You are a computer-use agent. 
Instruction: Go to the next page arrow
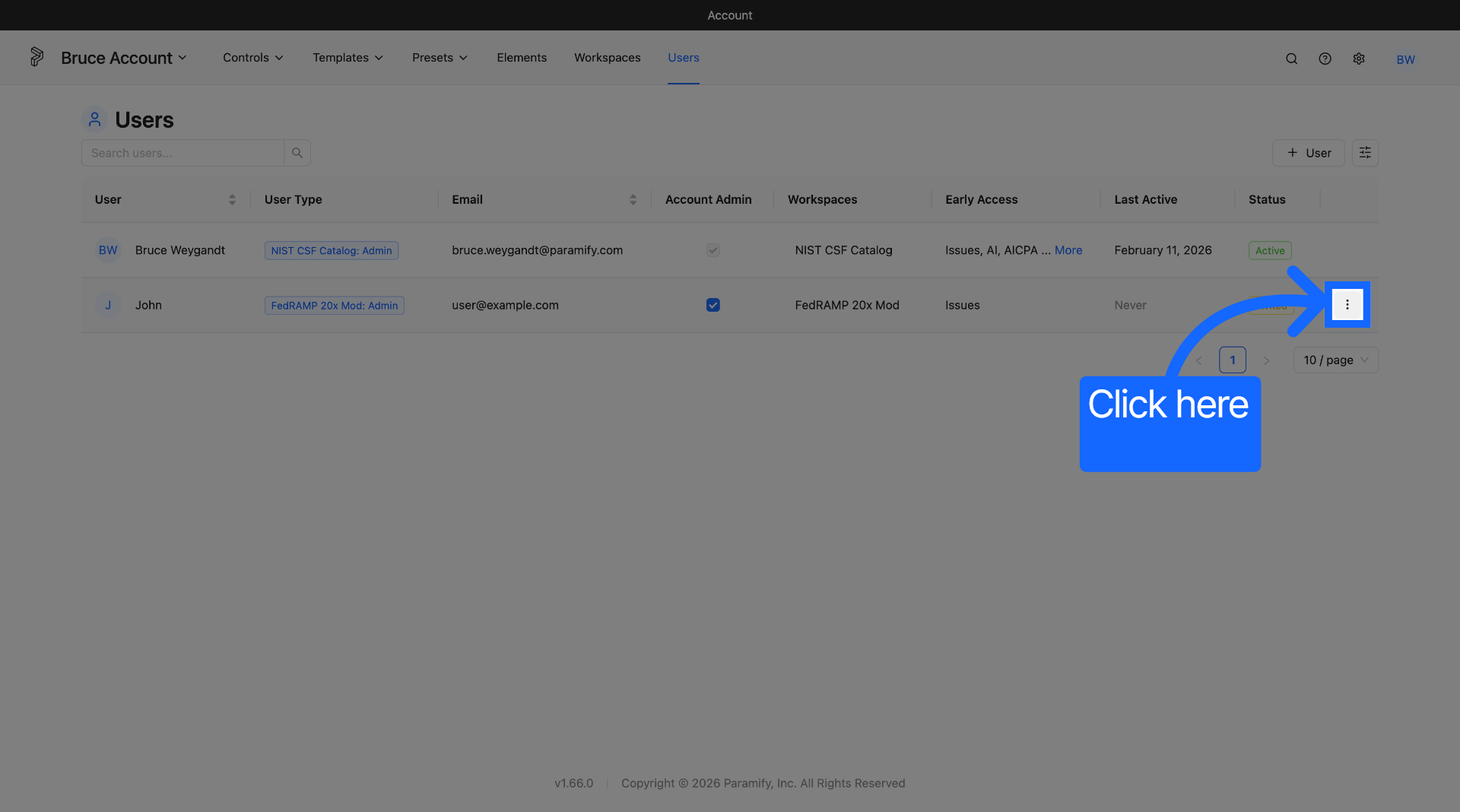pyautogui.click(x=1266, y=360)
